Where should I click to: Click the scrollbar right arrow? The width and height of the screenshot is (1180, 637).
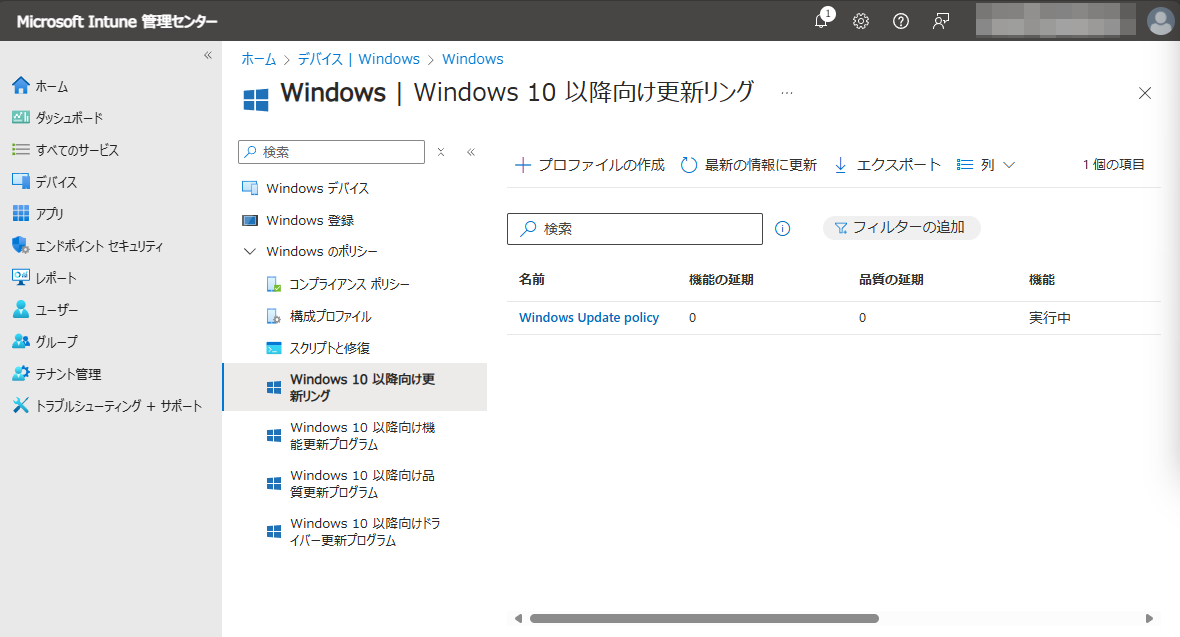1149,618
